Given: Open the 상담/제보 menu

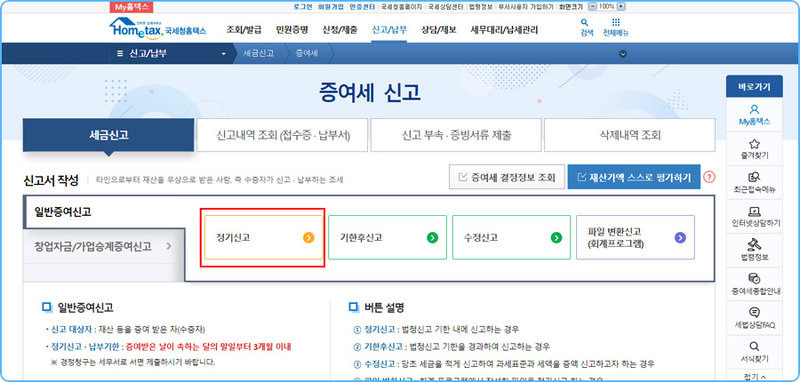Looking at the screenshot, I should pos(439,30).
